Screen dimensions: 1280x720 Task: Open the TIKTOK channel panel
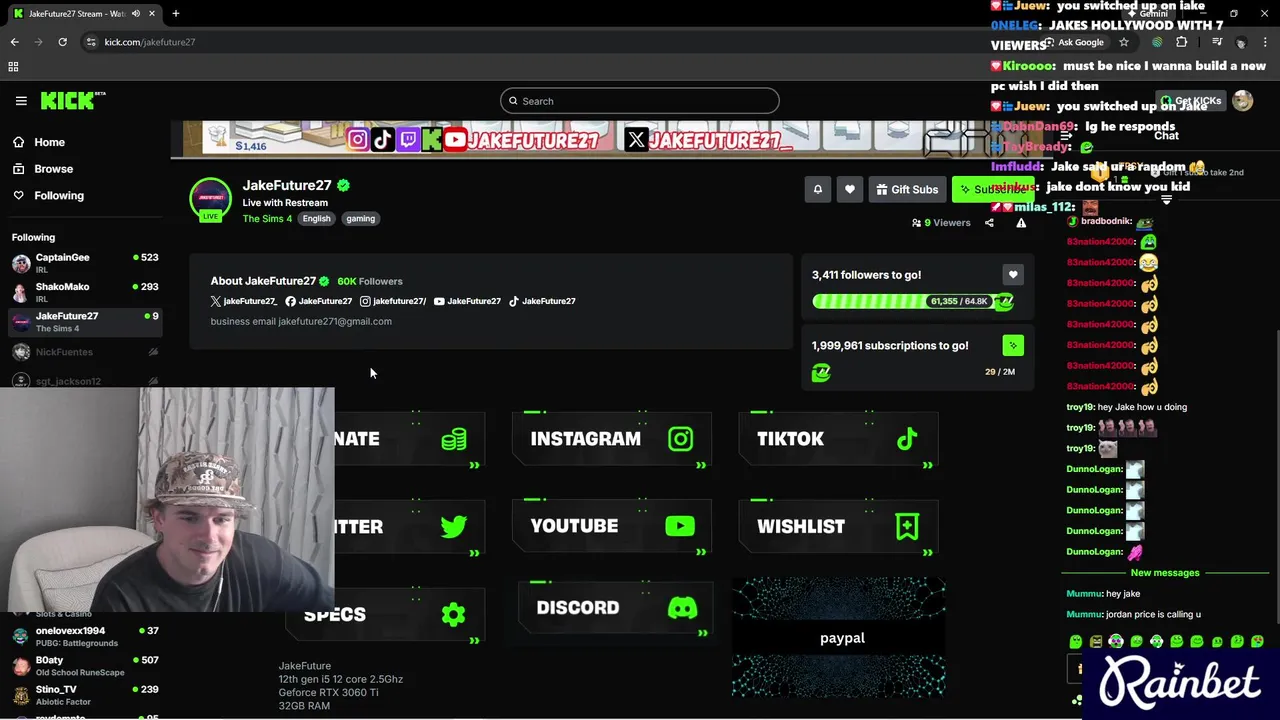click(838, 439)
